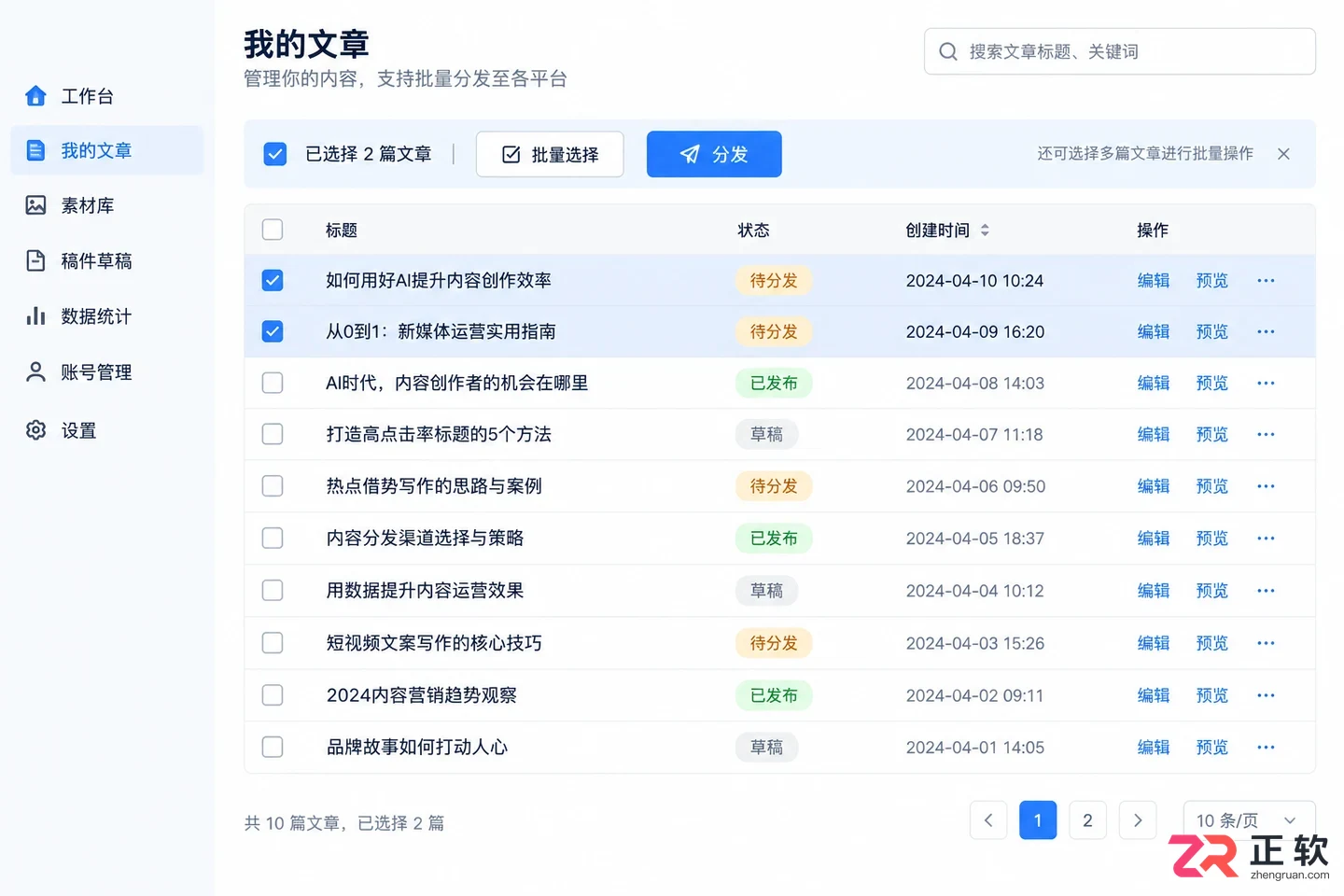Screen dimensions: 1344x896
Task: Check the AI时代，内容创作者的机会在哪里 row
Action: point(273,383)
